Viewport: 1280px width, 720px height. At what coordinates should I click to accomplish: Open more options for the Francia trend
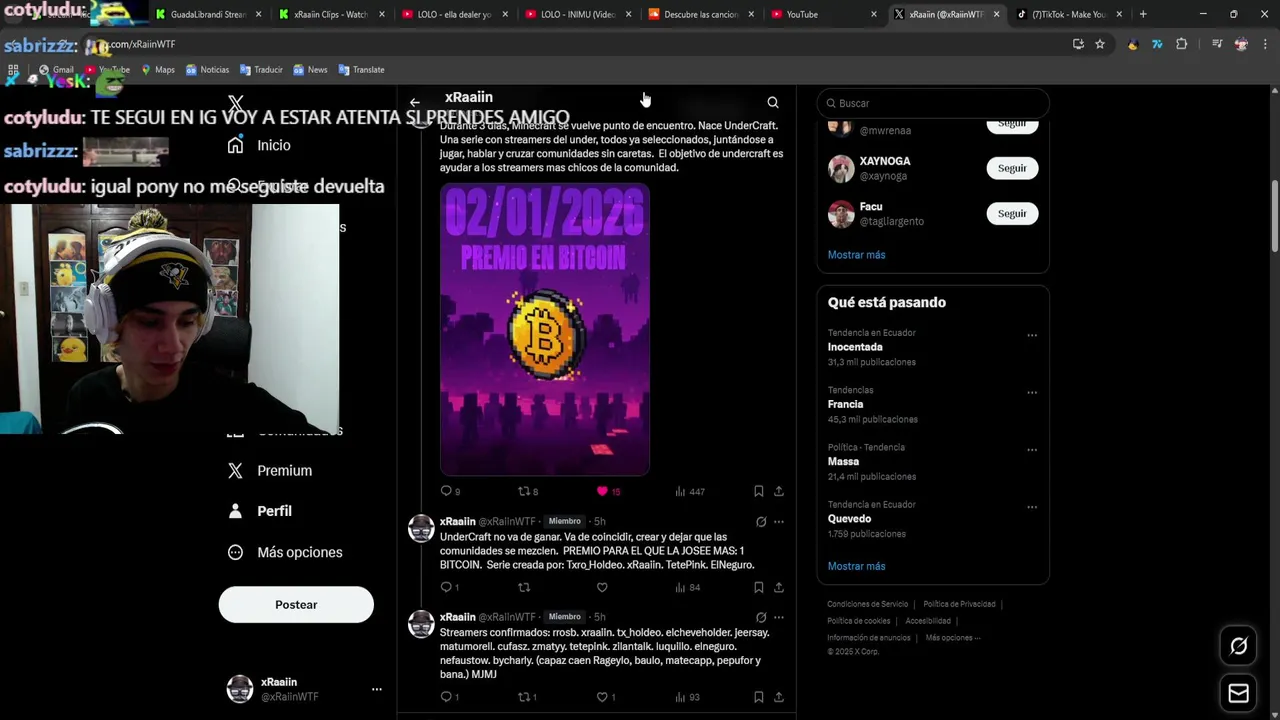pos(1032,393)
